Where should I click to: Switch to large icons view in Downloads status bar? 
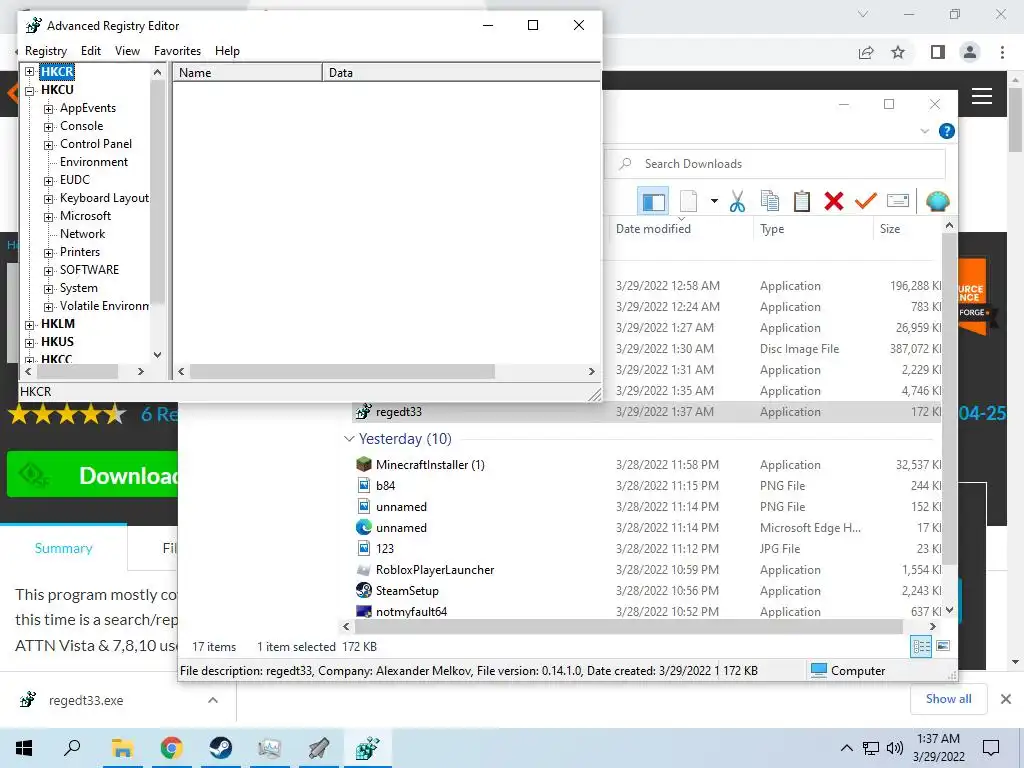943,646
